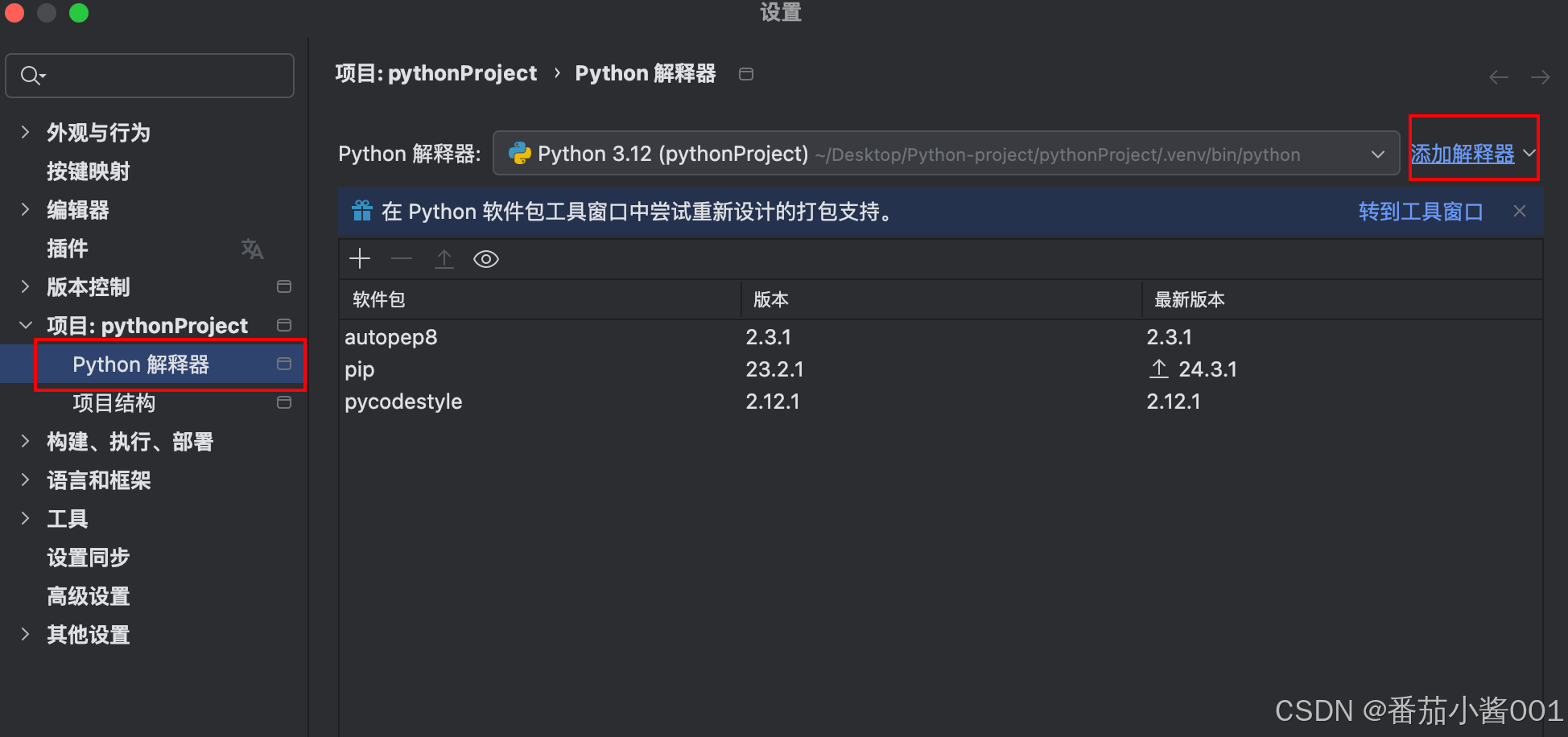Click inside the settings search field
This screenshot has height=737, width=1568.
coord(161,76)
